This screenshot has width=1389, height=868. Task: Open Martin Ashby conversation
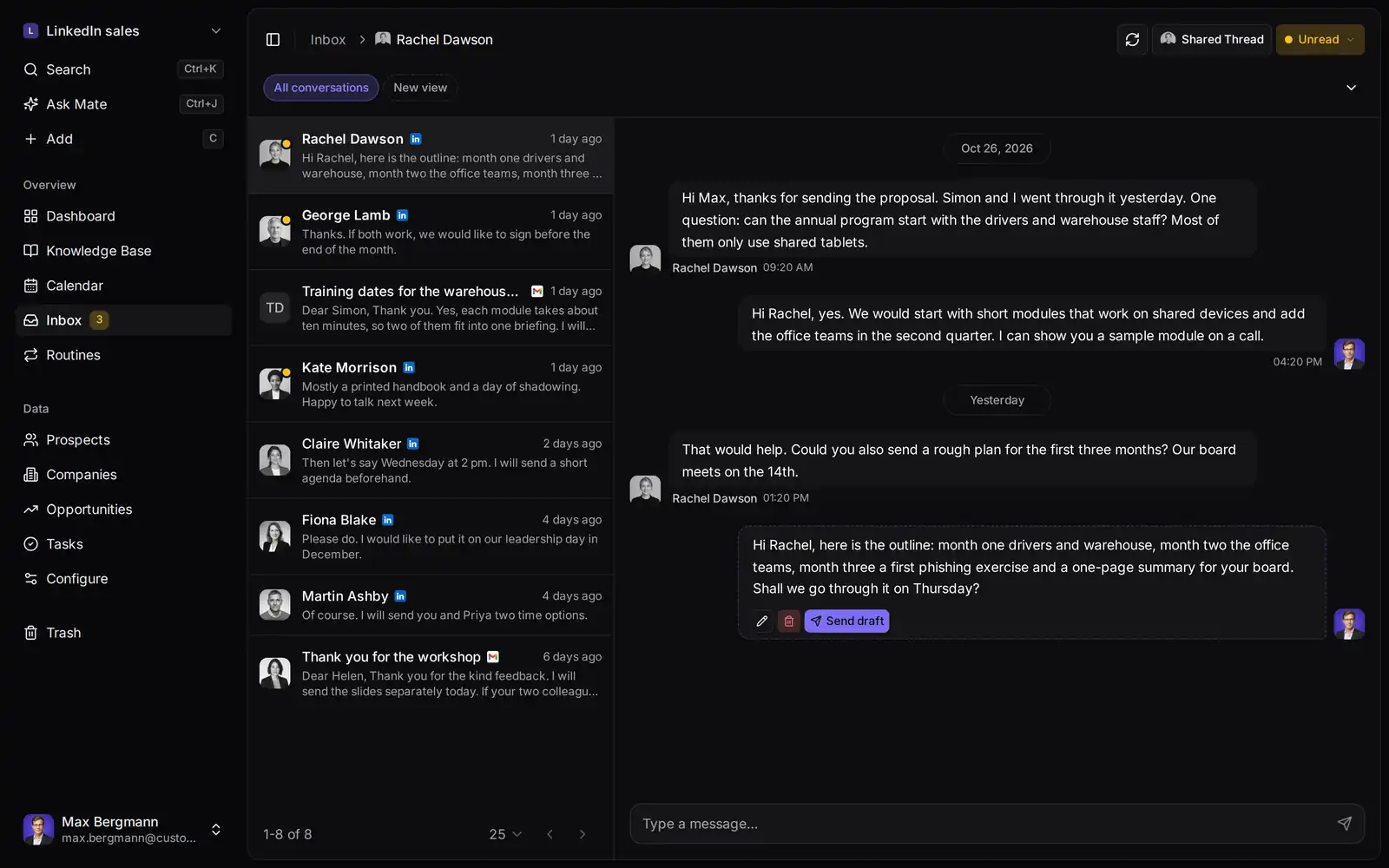431,605
